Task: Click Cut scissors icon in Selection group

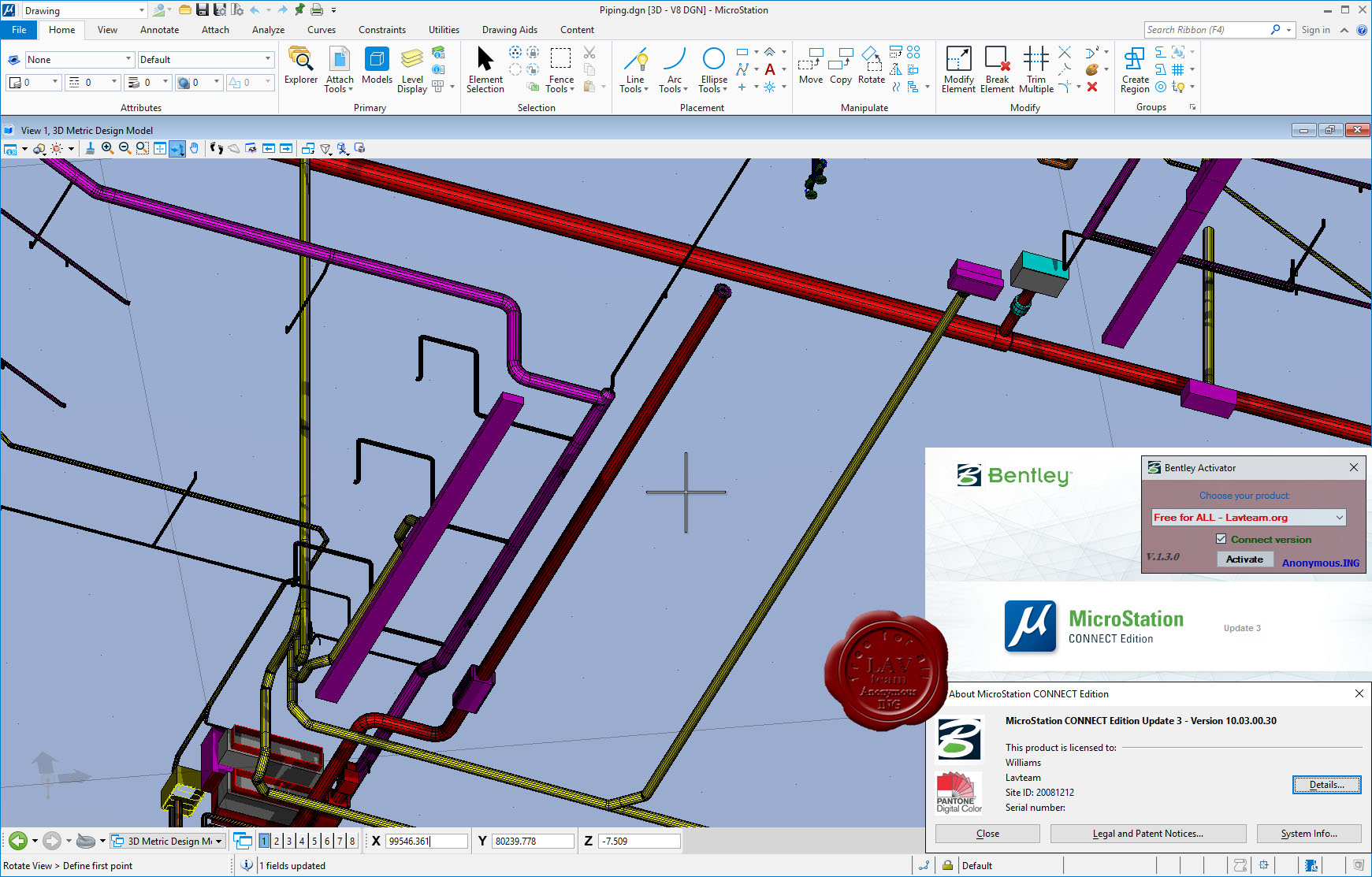Action: pos(589,52)
